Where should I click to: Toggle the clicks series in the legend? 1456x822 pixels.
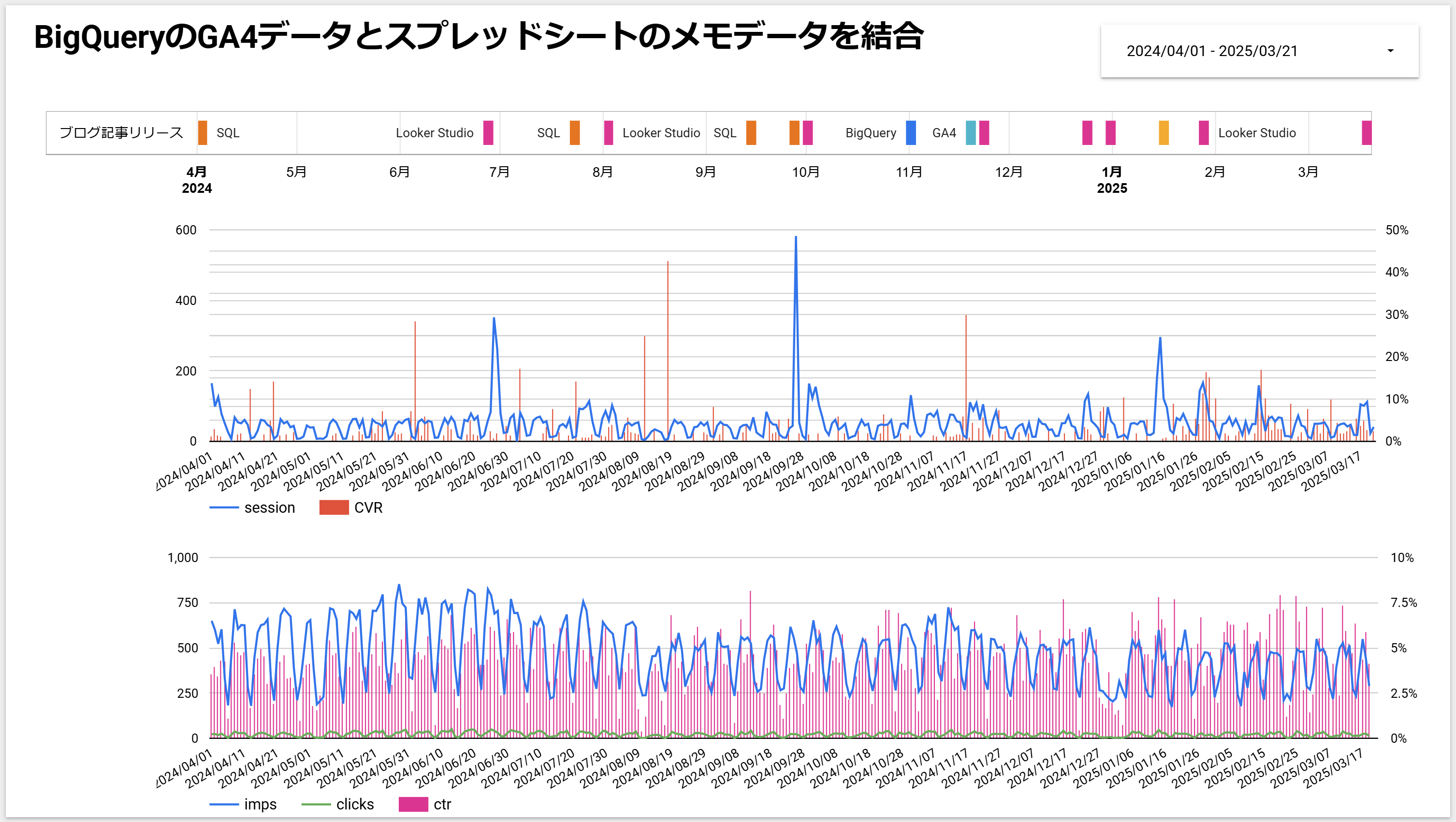(337, 804)
